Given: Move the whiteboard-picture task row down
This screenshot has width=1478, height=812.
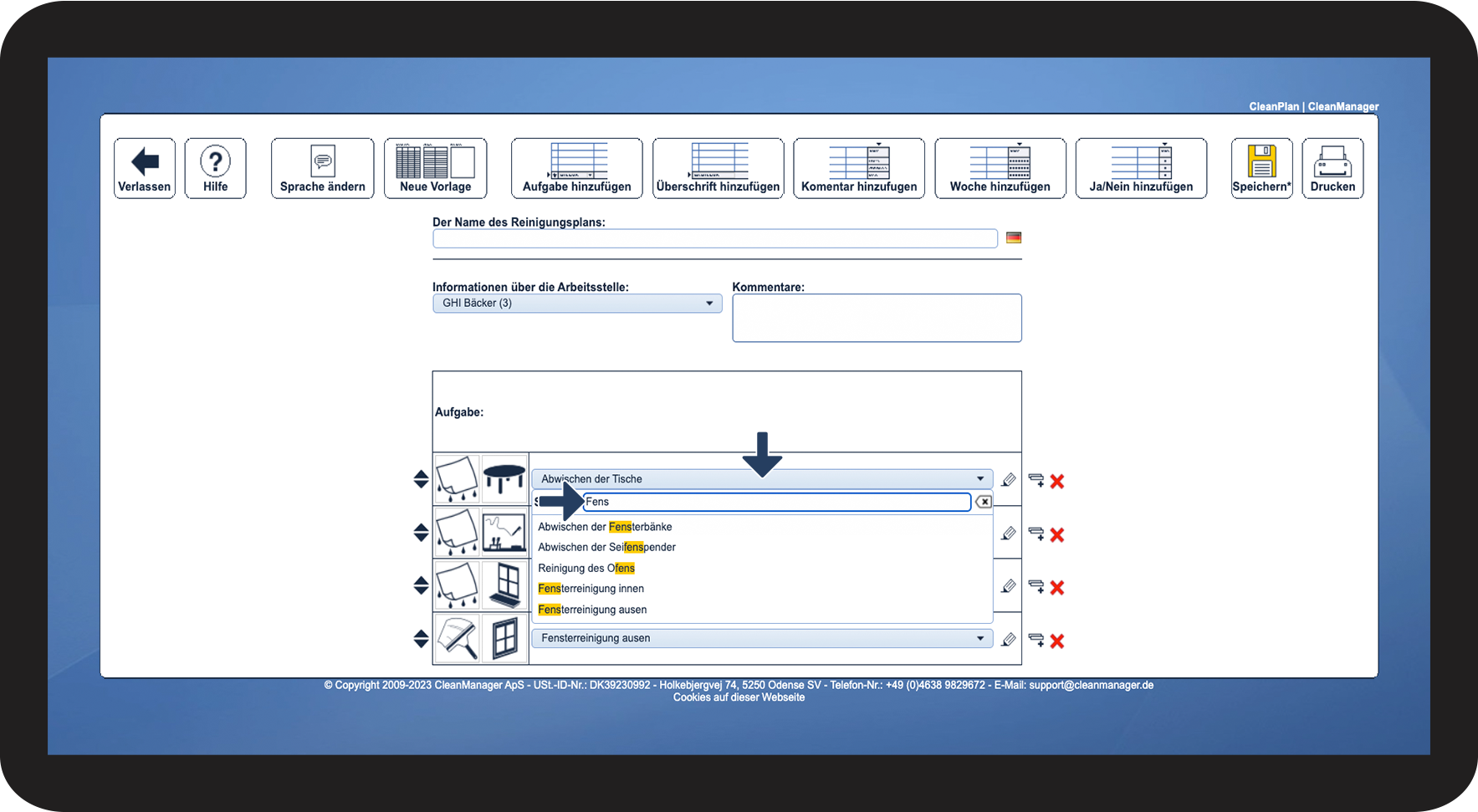Looking at the screenshot, I should (x=421, y=538).
